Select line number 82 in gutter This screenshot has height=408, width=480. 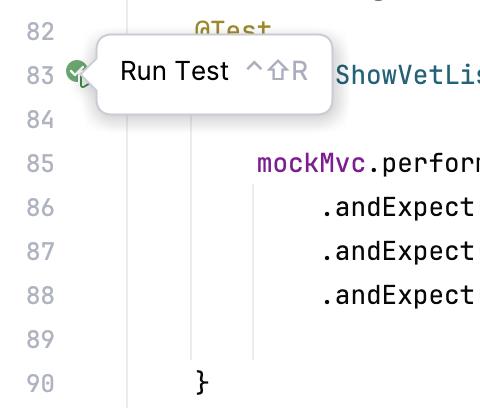(40, 32)
